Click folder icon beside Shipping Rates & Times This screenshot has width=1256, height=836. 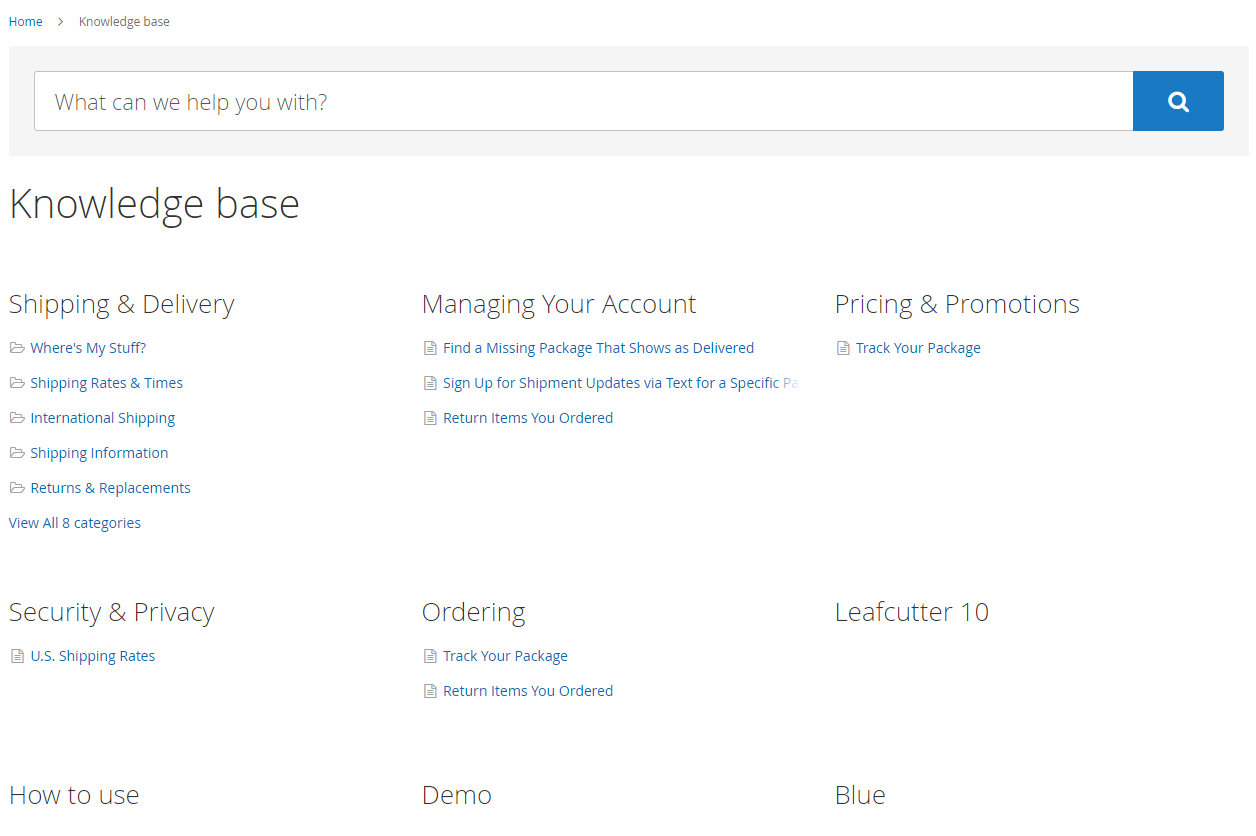point(17,383)
